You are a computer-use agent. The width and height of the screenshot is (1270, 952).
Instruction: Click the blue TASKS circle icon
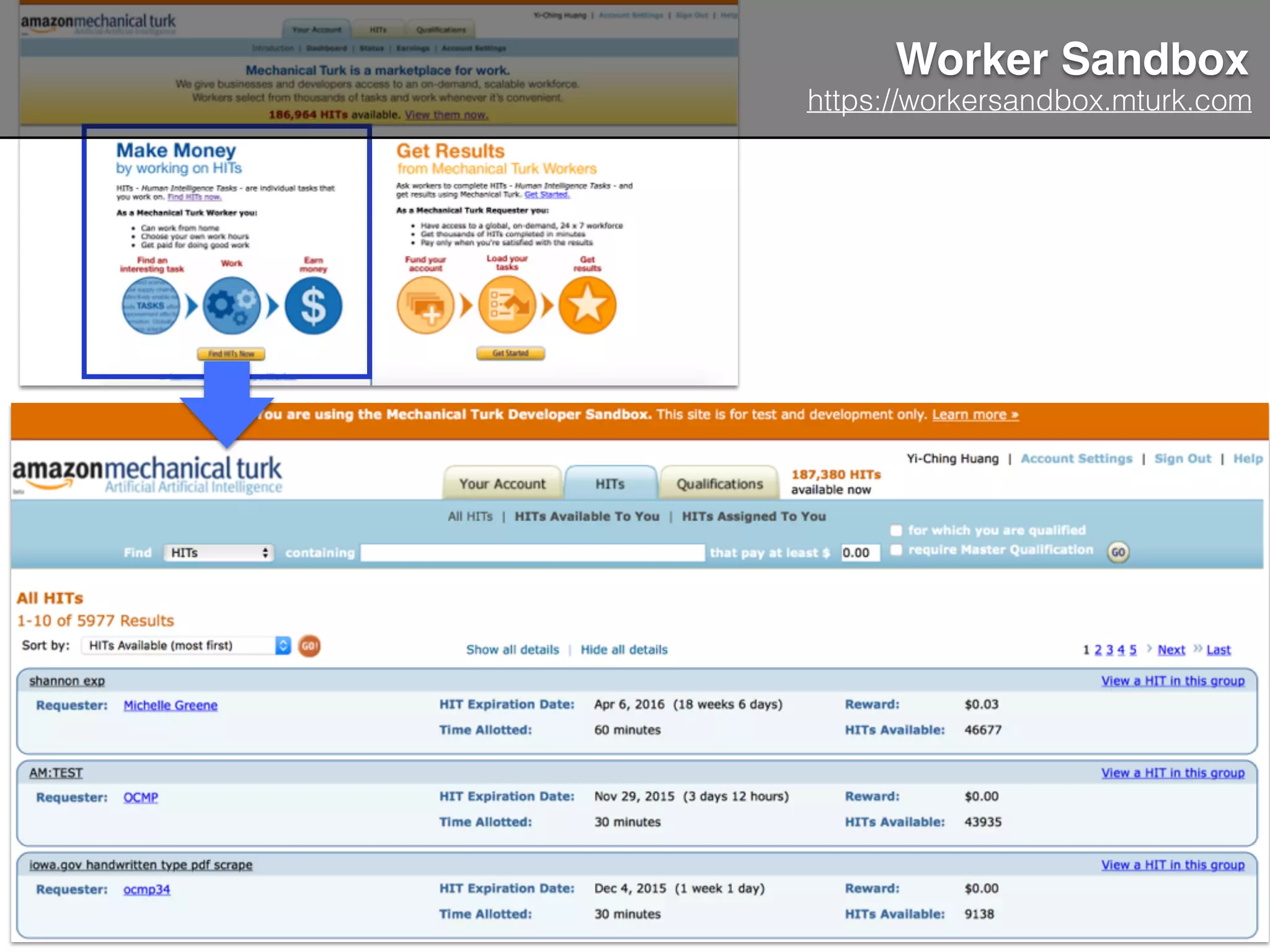coord(151,306)
